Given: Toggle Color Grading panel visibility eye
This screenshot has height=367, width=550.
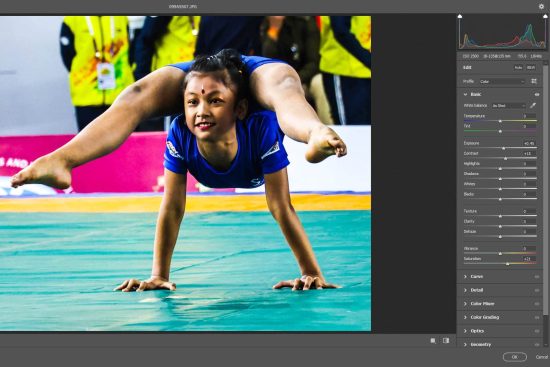Looking at the screenshot, I should 537,318.
